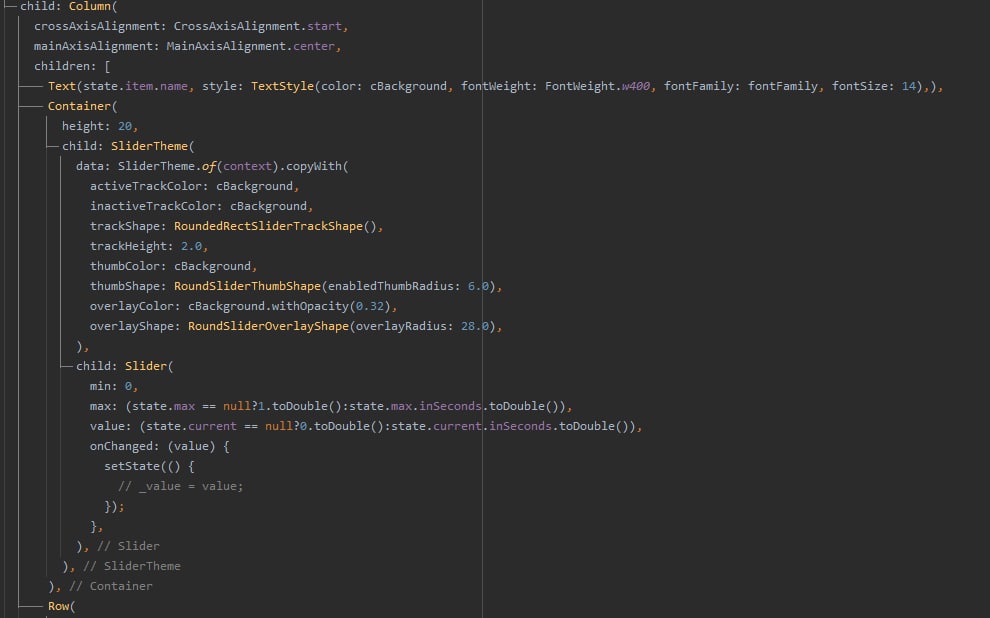This screenshot has width=990, height=618.
Task: Click 'inactiveTrackColor: cBackground,' line
Action: click(x=201, y=206)
